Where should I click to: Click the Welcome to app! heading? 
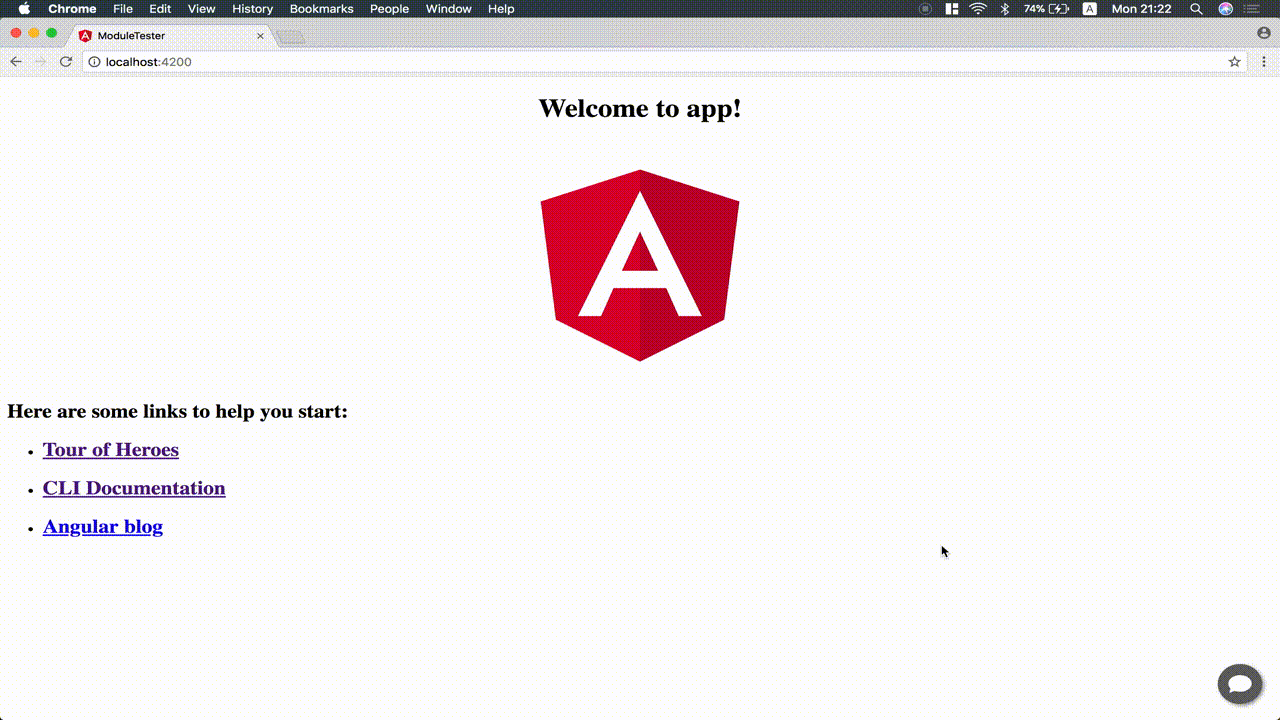click(640, 108)
